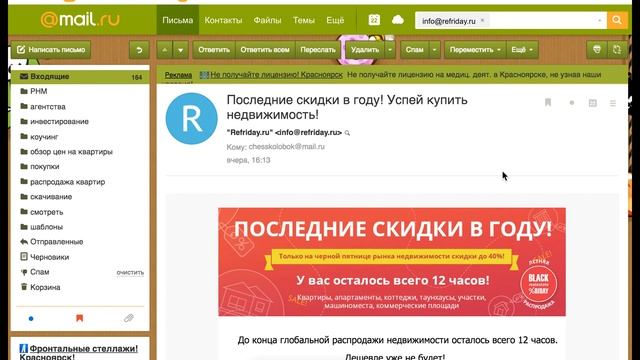Screen dimensions: 640x360
Task: Open the calendar icon in top bar
Action: pyautogui.click(x=374, y=20)
